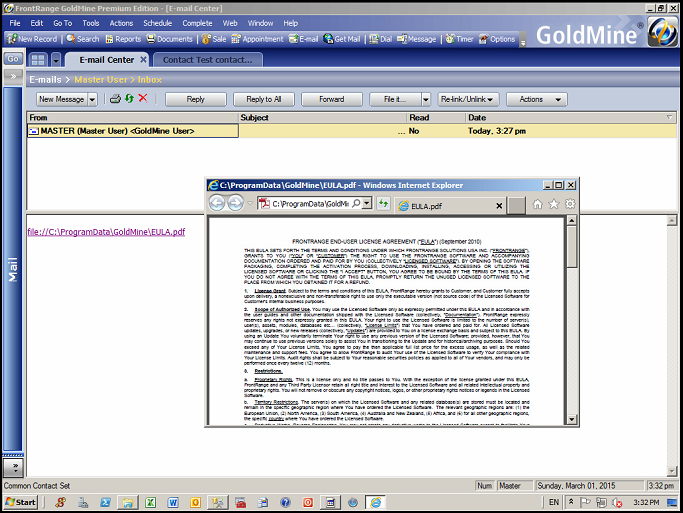Print the selected e-mail
The height and width of the screenshot is (513, 683).
click(115, 99)
